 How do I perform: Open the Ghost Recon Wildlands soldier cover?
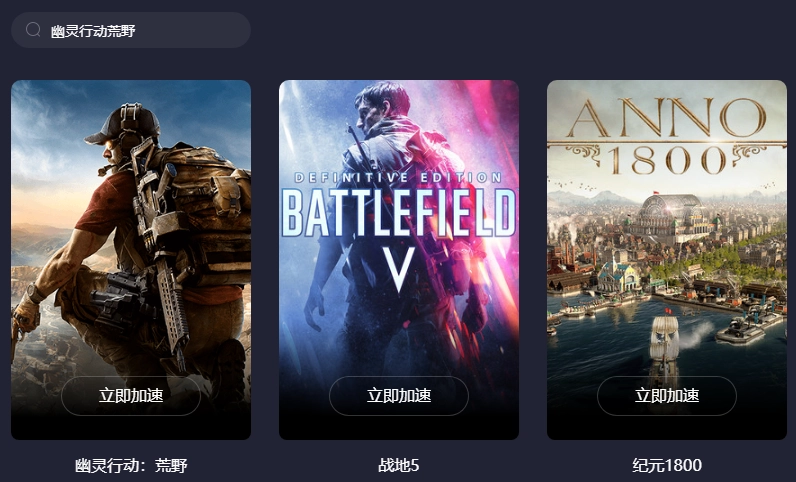(x=131, y=260)
